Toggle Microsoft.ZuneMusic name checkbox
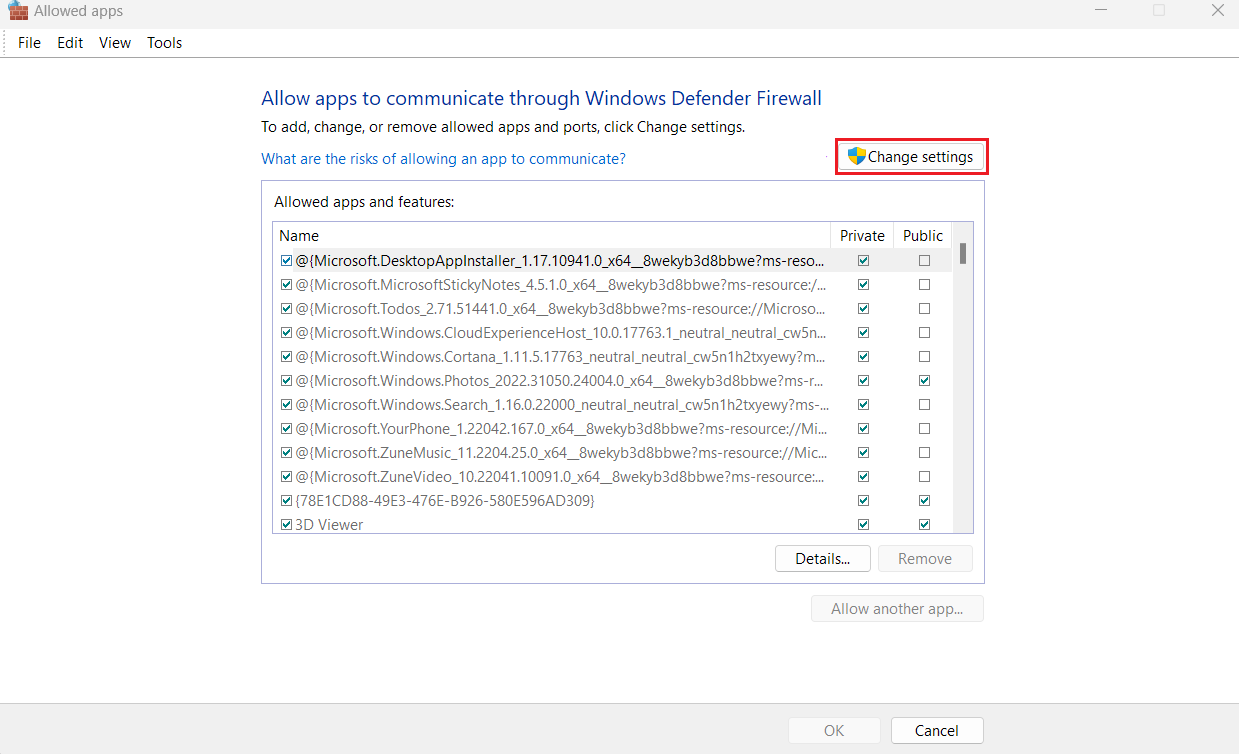1239x754 pixels. point(287,453)
